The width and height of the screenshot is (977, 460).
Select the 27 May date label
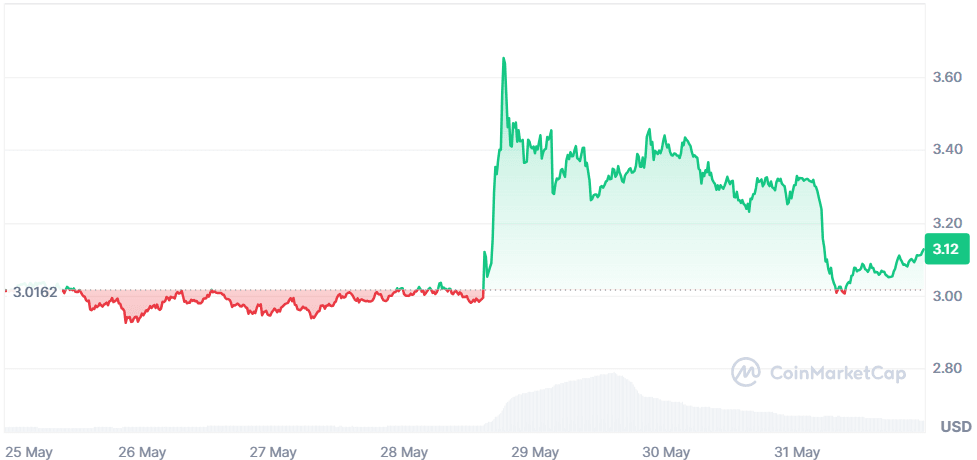(x=274, y=452)
